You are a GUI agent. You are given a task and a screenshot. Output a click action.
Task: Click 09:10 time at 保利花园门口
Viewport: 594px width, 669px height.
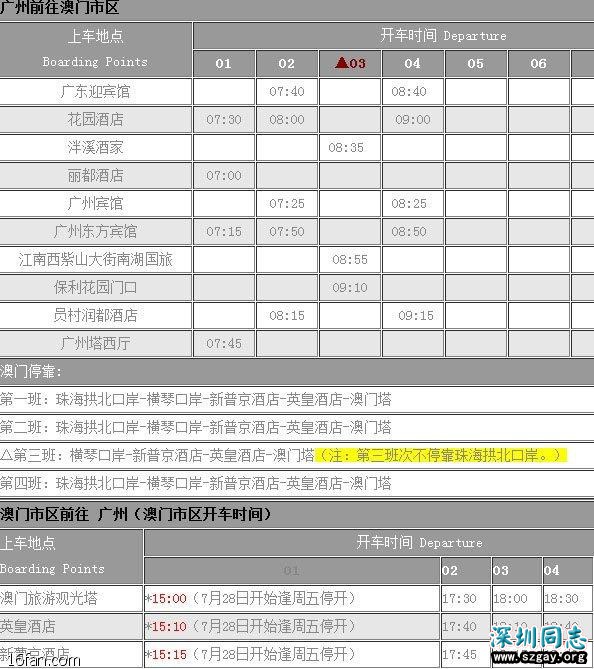[350, 287]
